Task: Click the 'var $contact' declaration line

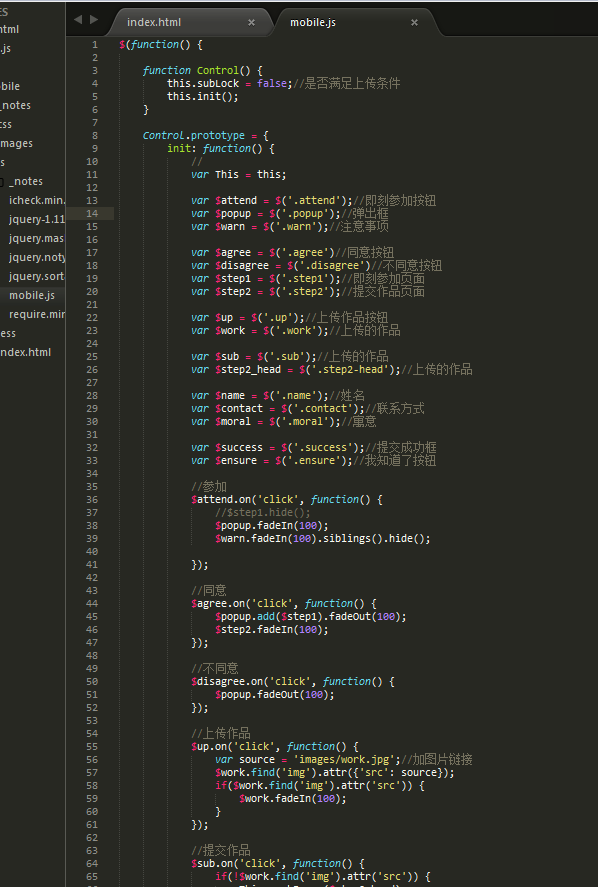Action: coord(308,409)
